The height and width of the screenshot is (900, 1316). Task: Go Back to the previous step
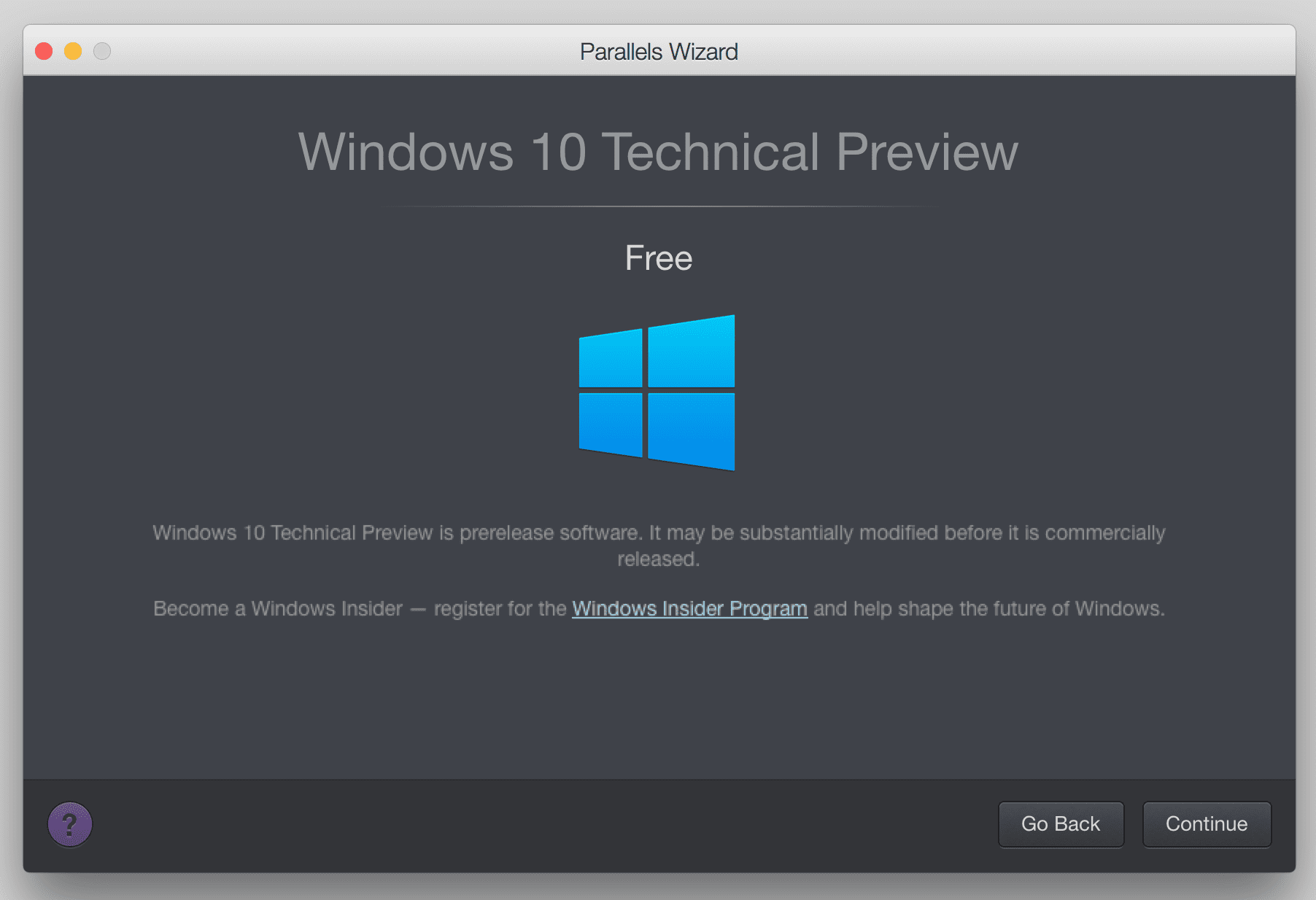(1061, 824)
